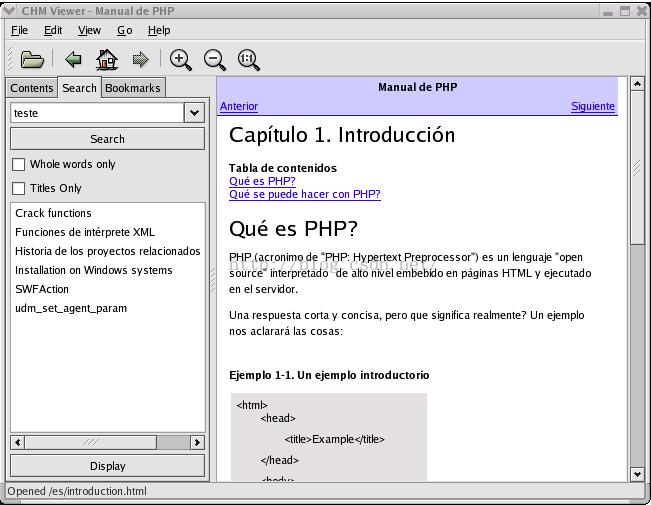The height and width of the screenshot is (505, 651).
Task: Click the horizontal scrollbar thumb in results
Action: 90,442
